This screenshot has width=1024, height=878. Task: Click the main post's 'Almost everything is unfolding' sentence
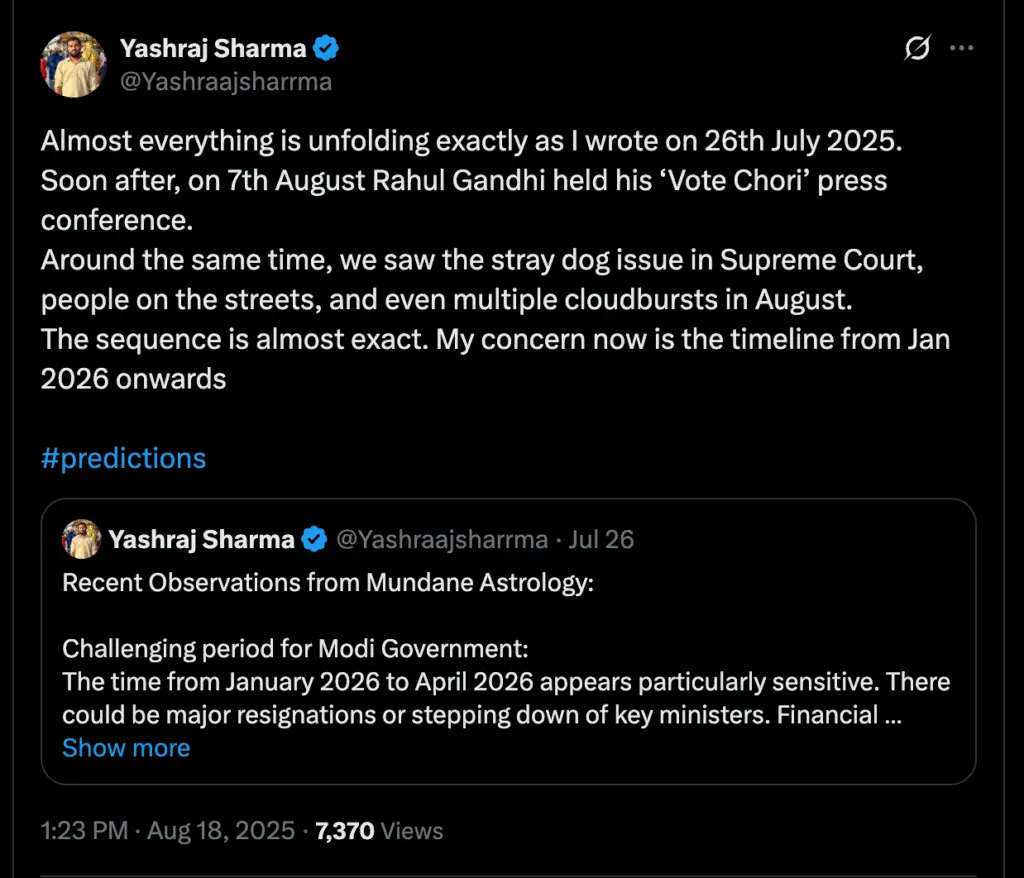(x=471, y=141)
